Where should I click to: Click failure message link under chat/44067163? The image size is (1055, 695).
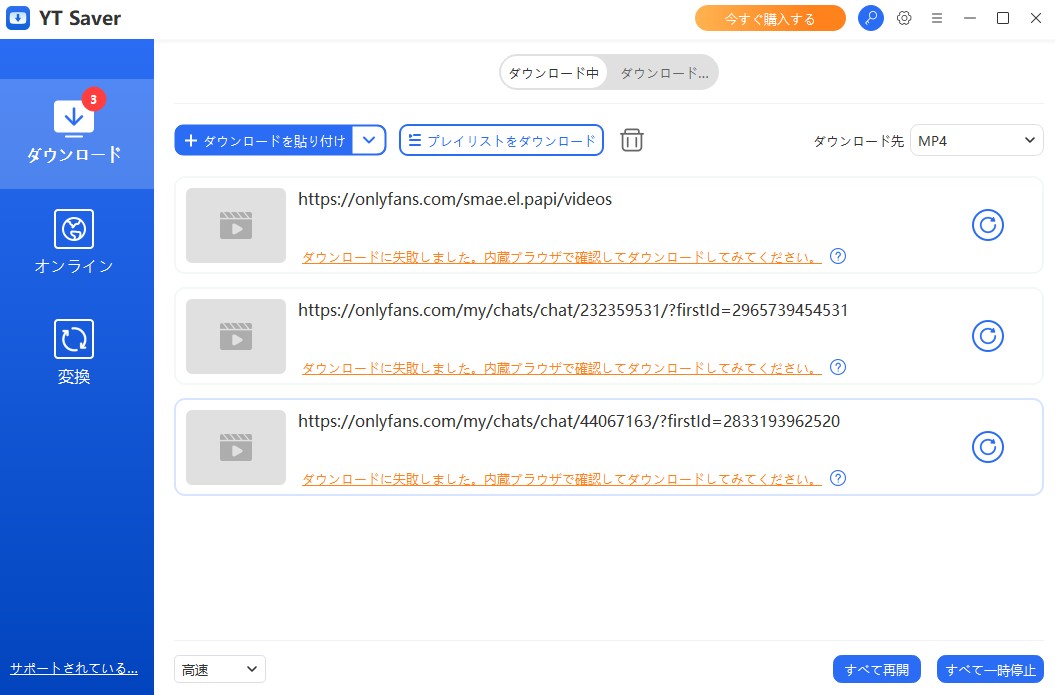562,479
